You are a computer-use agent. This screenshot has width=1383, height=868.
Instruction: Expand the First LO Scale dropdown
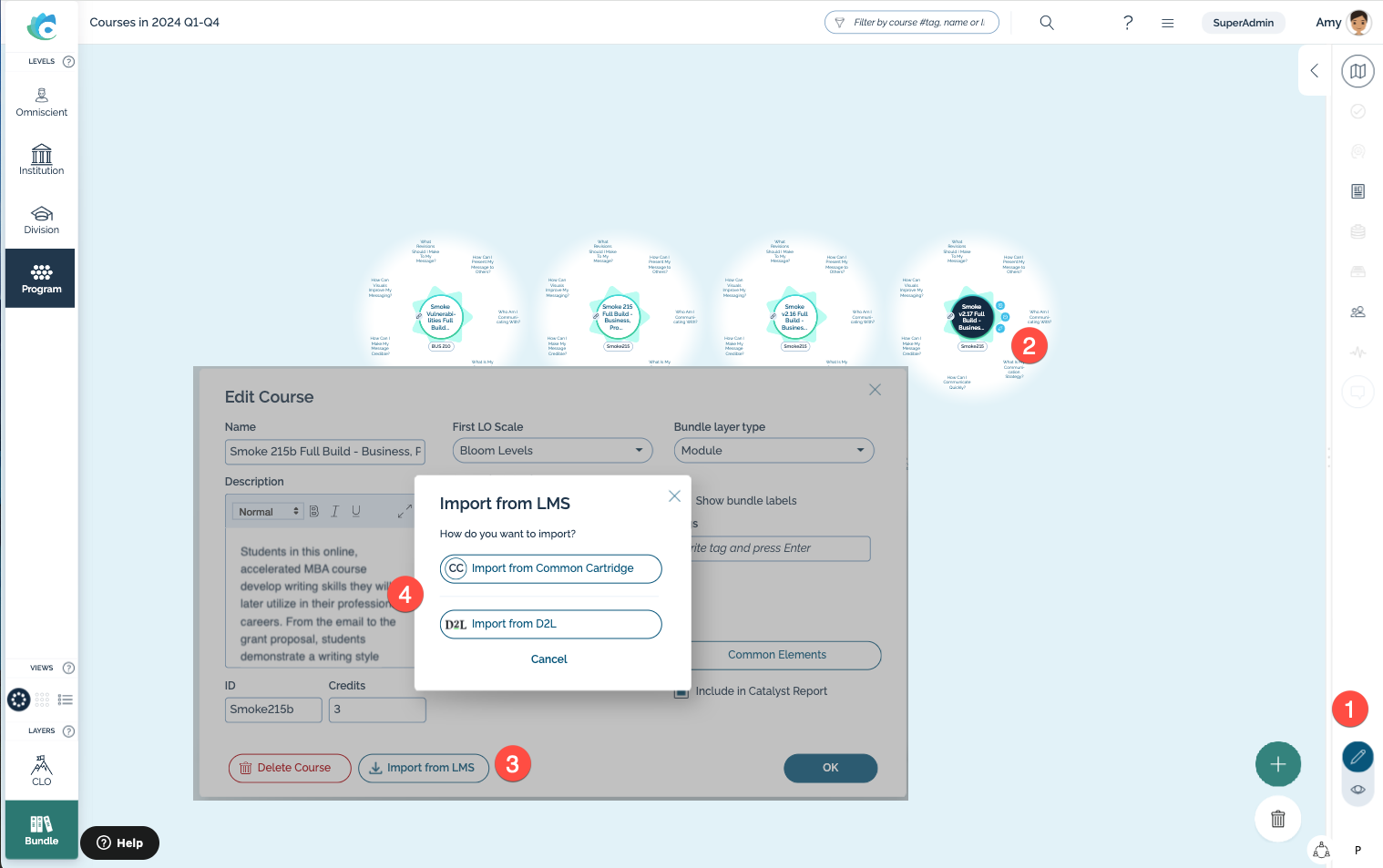pos(552,451)
